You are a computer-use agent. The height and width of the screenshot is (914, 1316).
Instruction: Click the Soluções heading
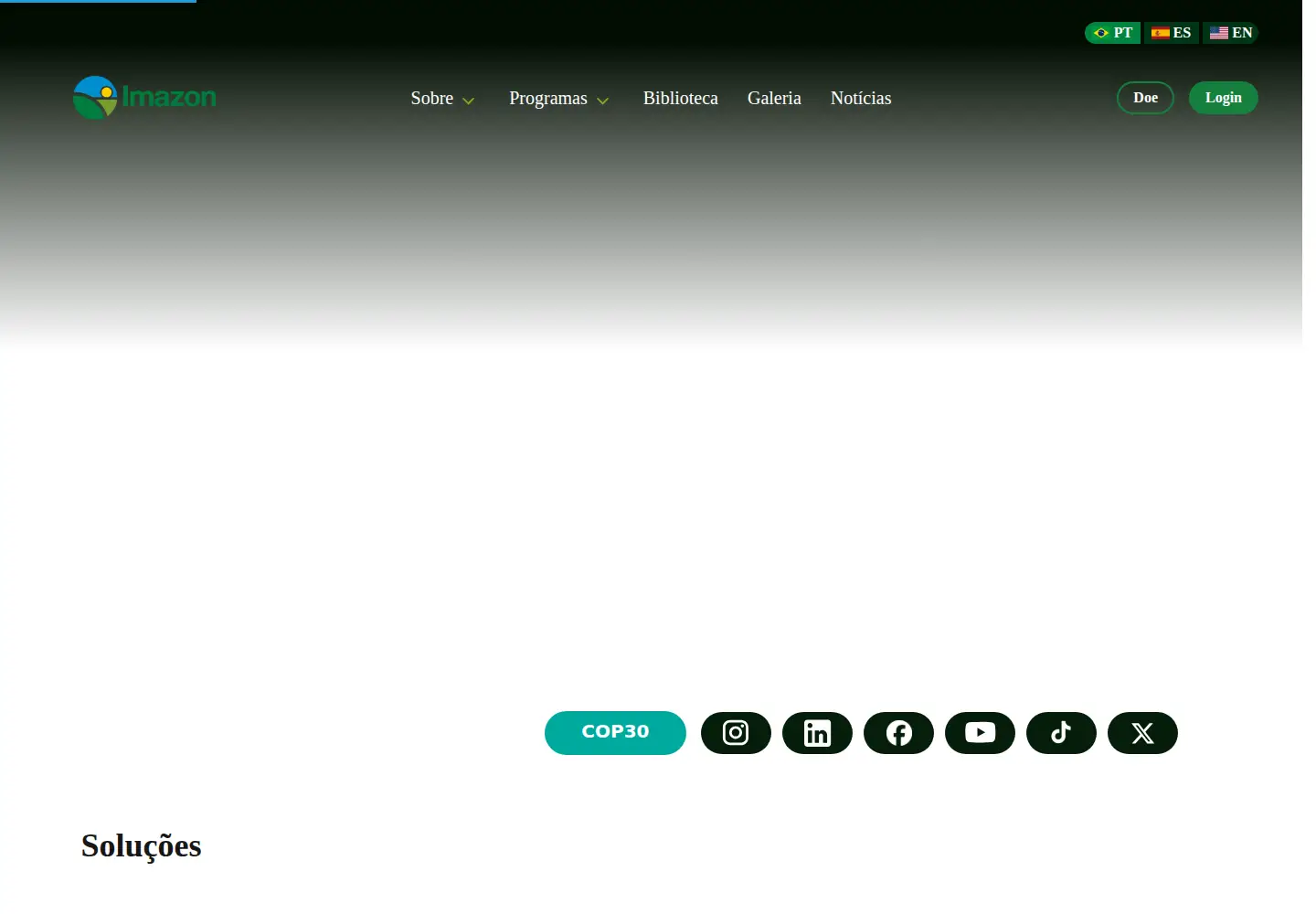click(142, 846)
